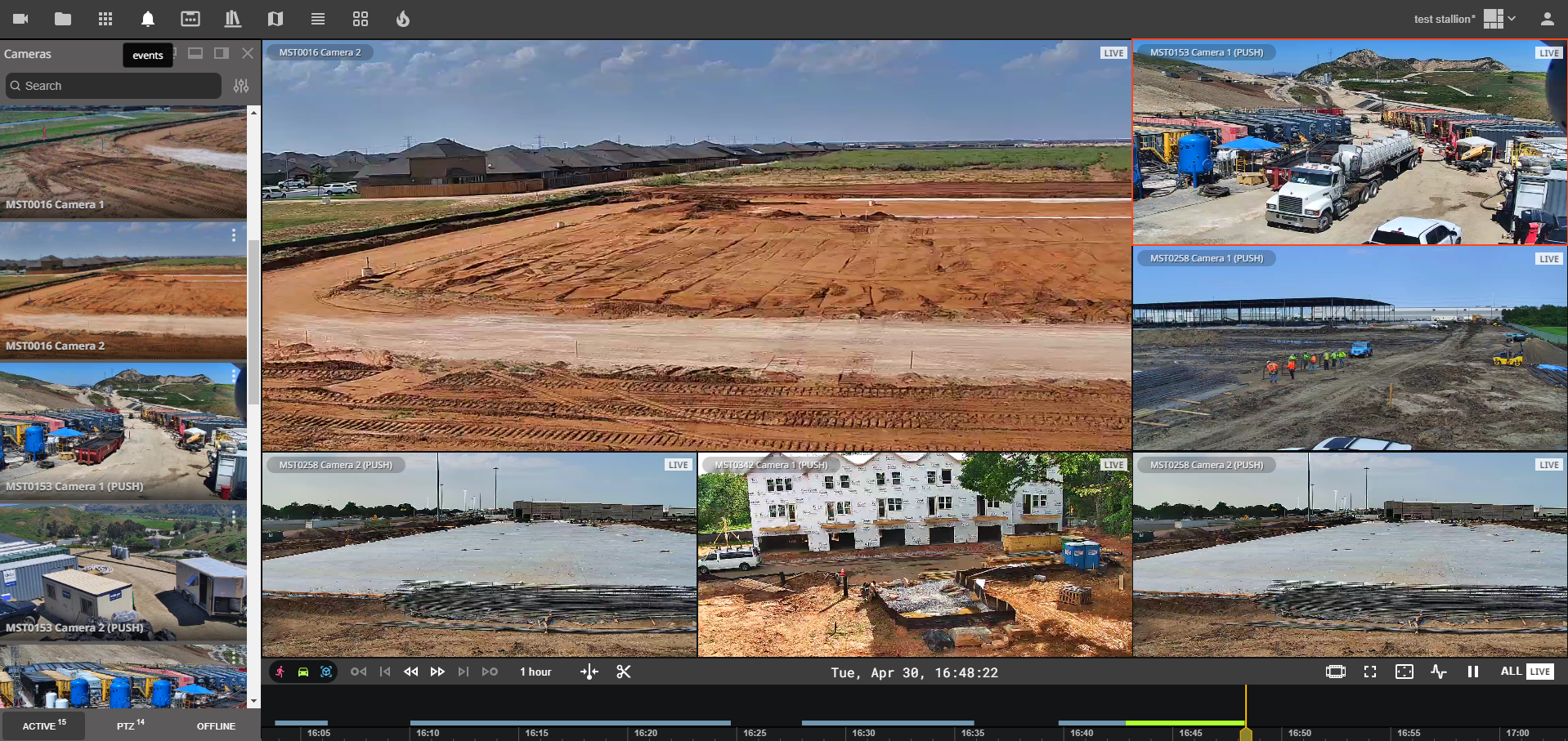1568x741 pixels.
Task: Dock Cameras panel to right layout icon
Action: pos(222,53)
